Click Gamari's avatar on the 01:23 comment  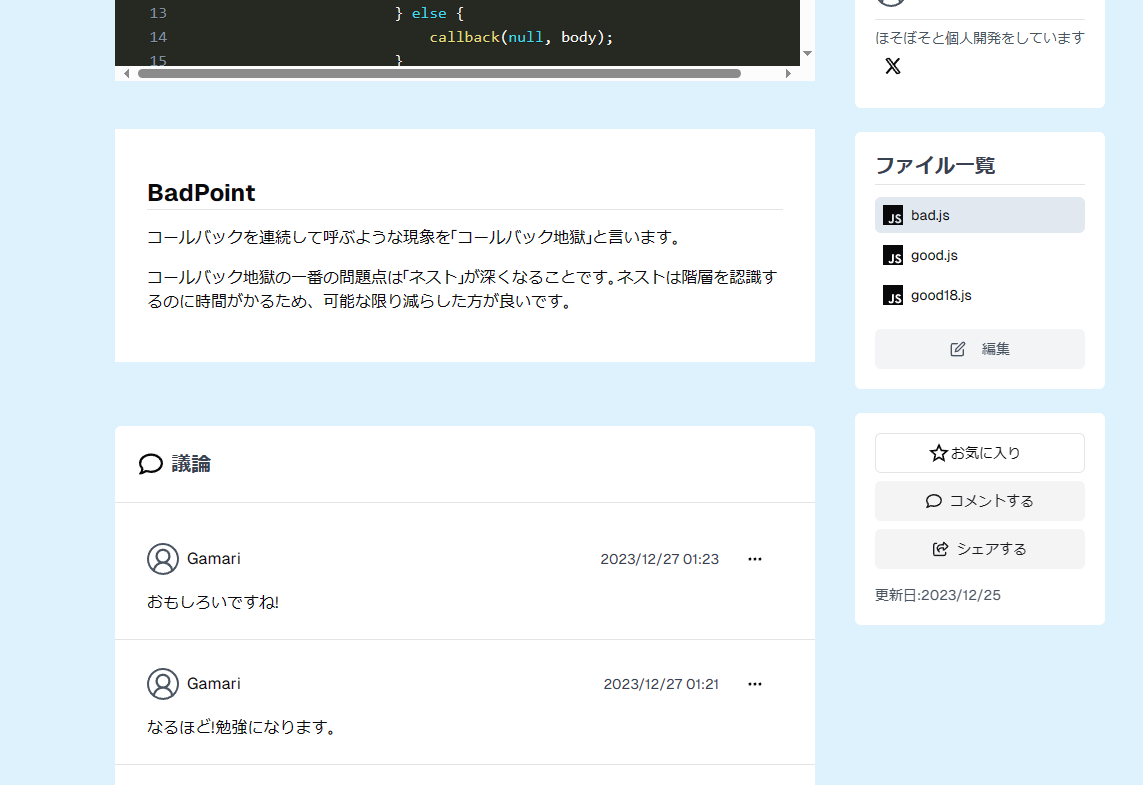click(x=163, y=559)
